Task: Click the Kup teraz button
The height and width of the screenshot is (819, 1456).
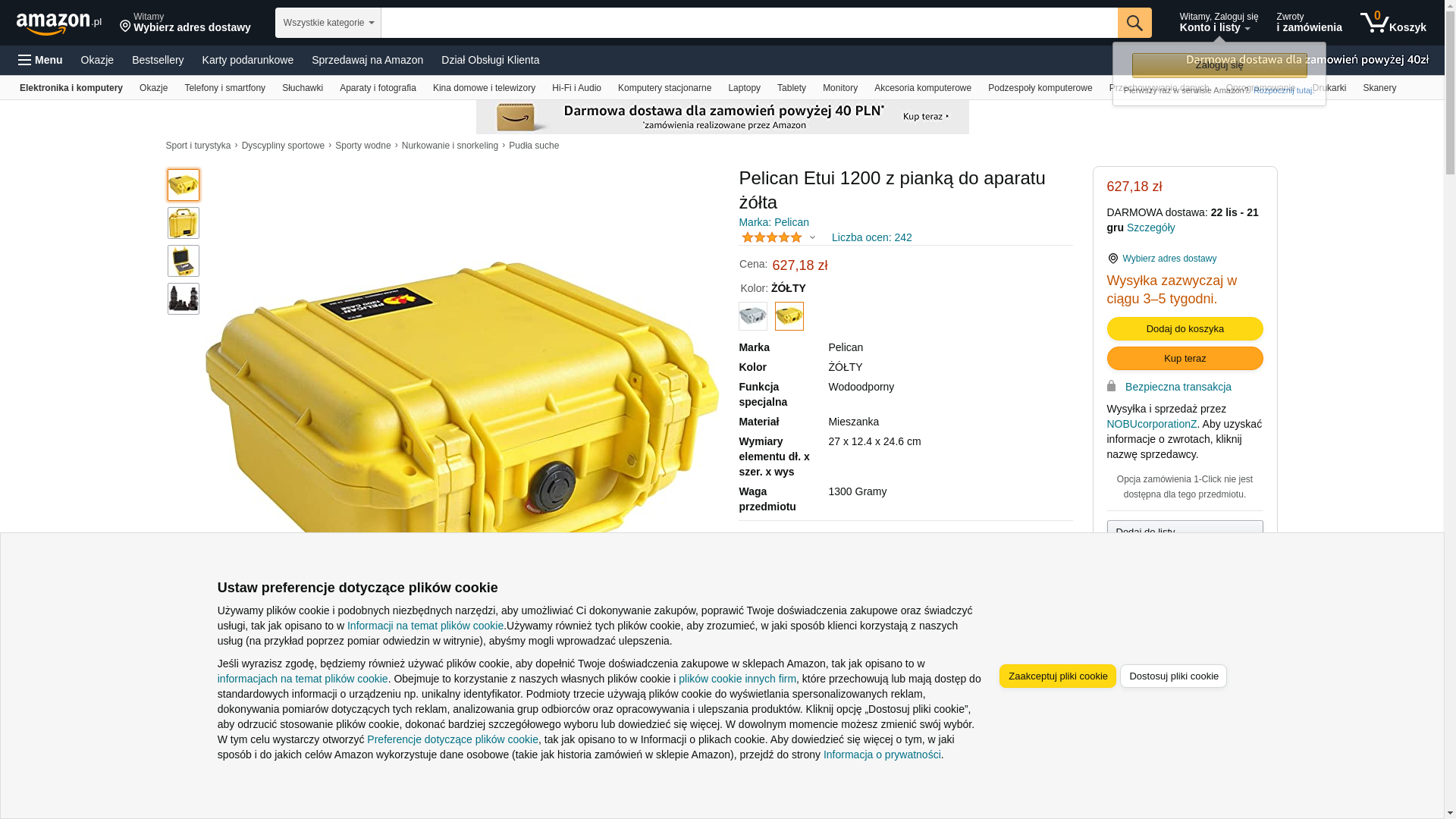Action: coord(1185,358)
